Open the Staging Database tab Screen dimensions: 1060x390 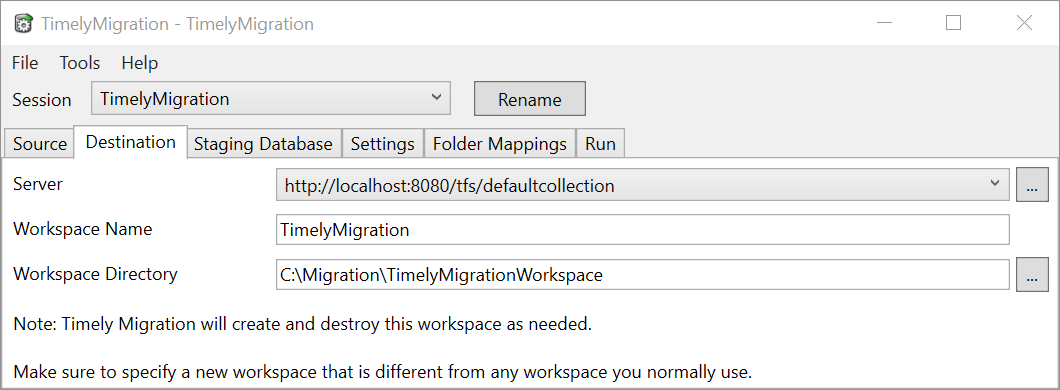[x=264, y=144]
